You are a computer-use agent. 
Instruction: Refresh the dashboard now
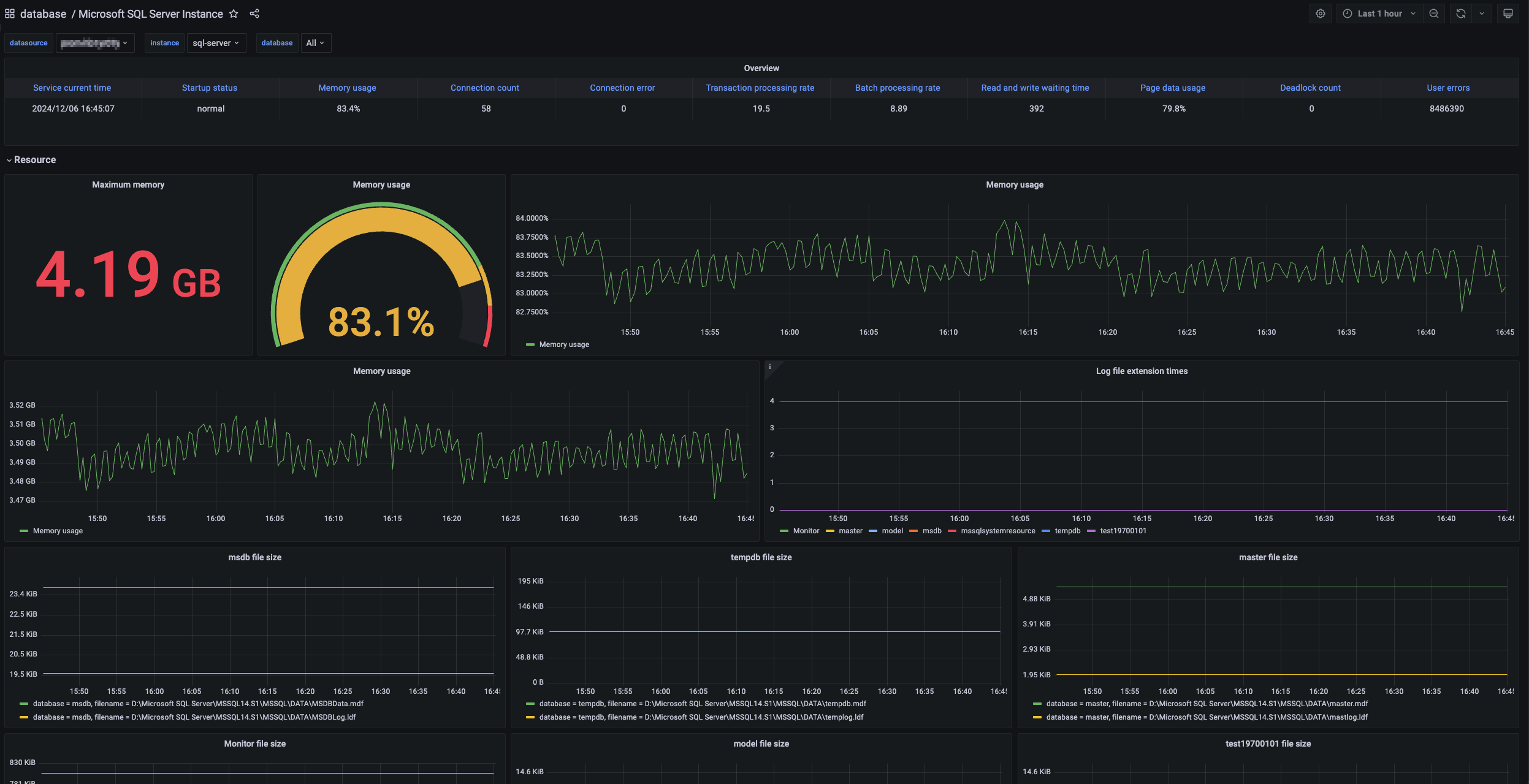[1461, 13]
